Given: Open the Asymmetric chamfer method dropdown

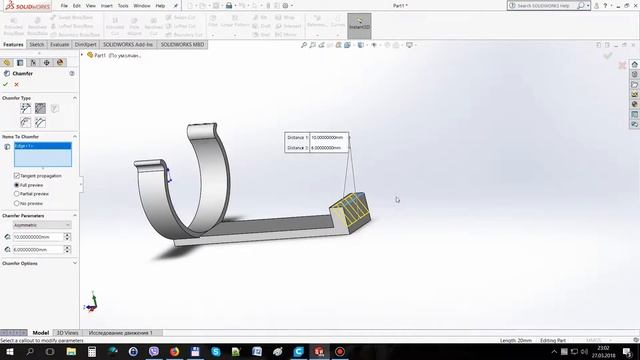Looking at the screenshot, I should pyautogui.click(x=42, y=225).
